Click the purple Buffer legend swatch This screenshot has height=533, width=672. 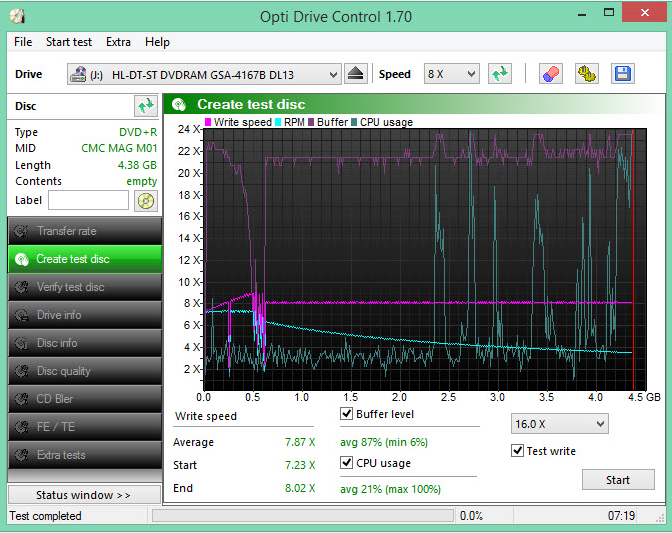(x=311, y=122)
